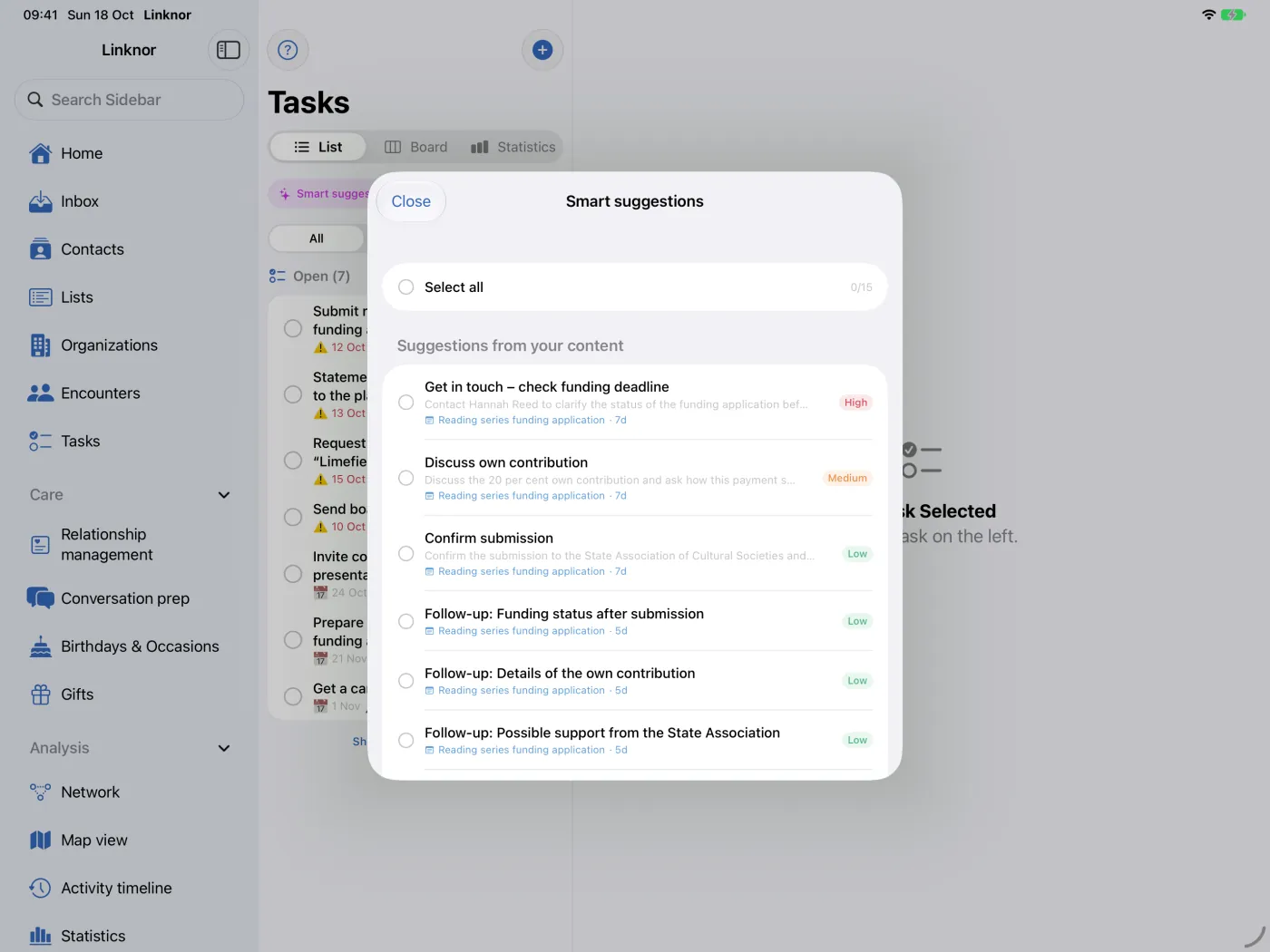The image size is (1270, 952).
Task: Select the 'Discuss own contribution' suggestion circle
Action: click(x=406, y=478)
